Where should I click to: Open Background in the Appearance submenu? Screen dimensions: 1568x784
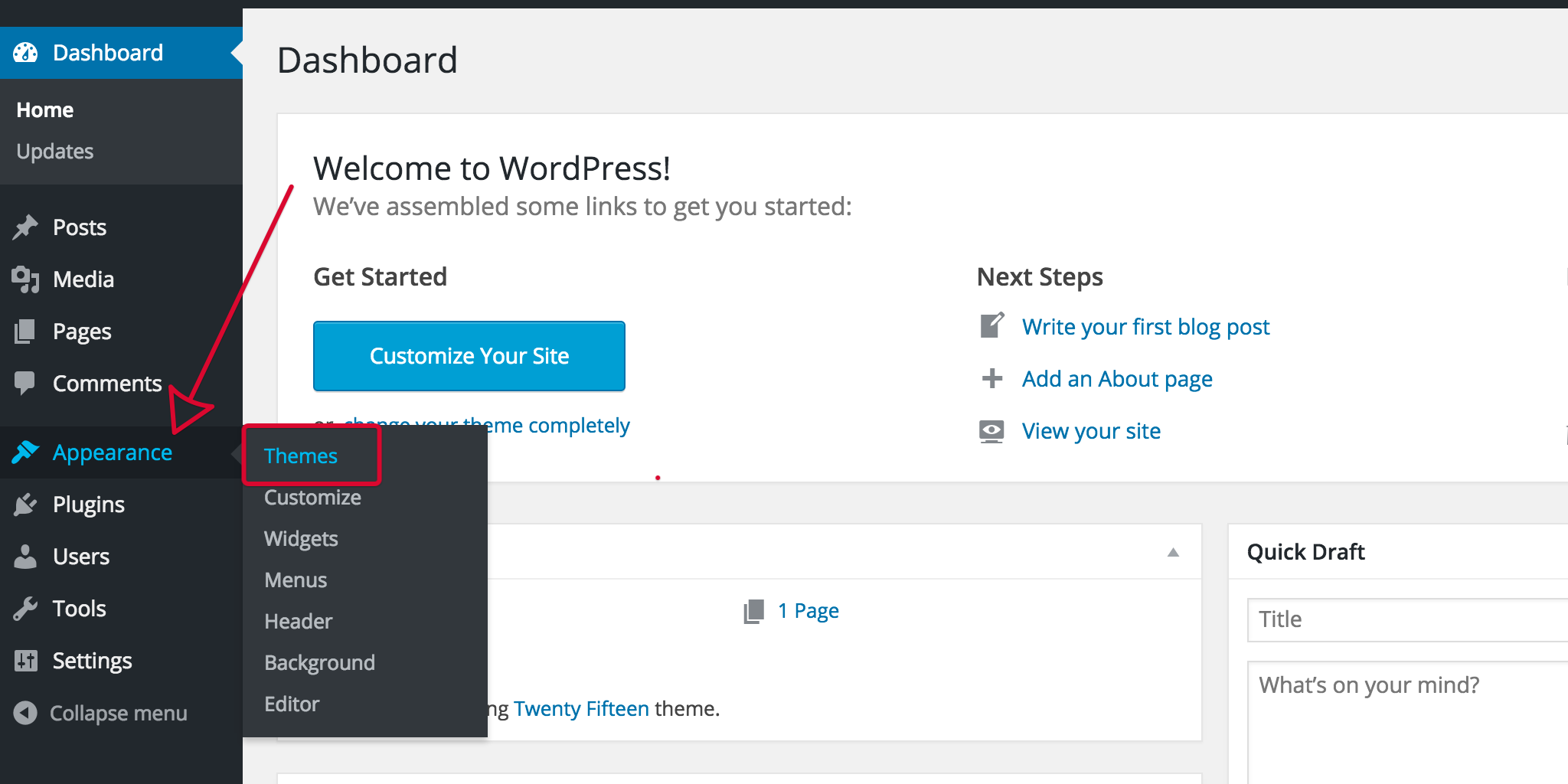point(319,662)
